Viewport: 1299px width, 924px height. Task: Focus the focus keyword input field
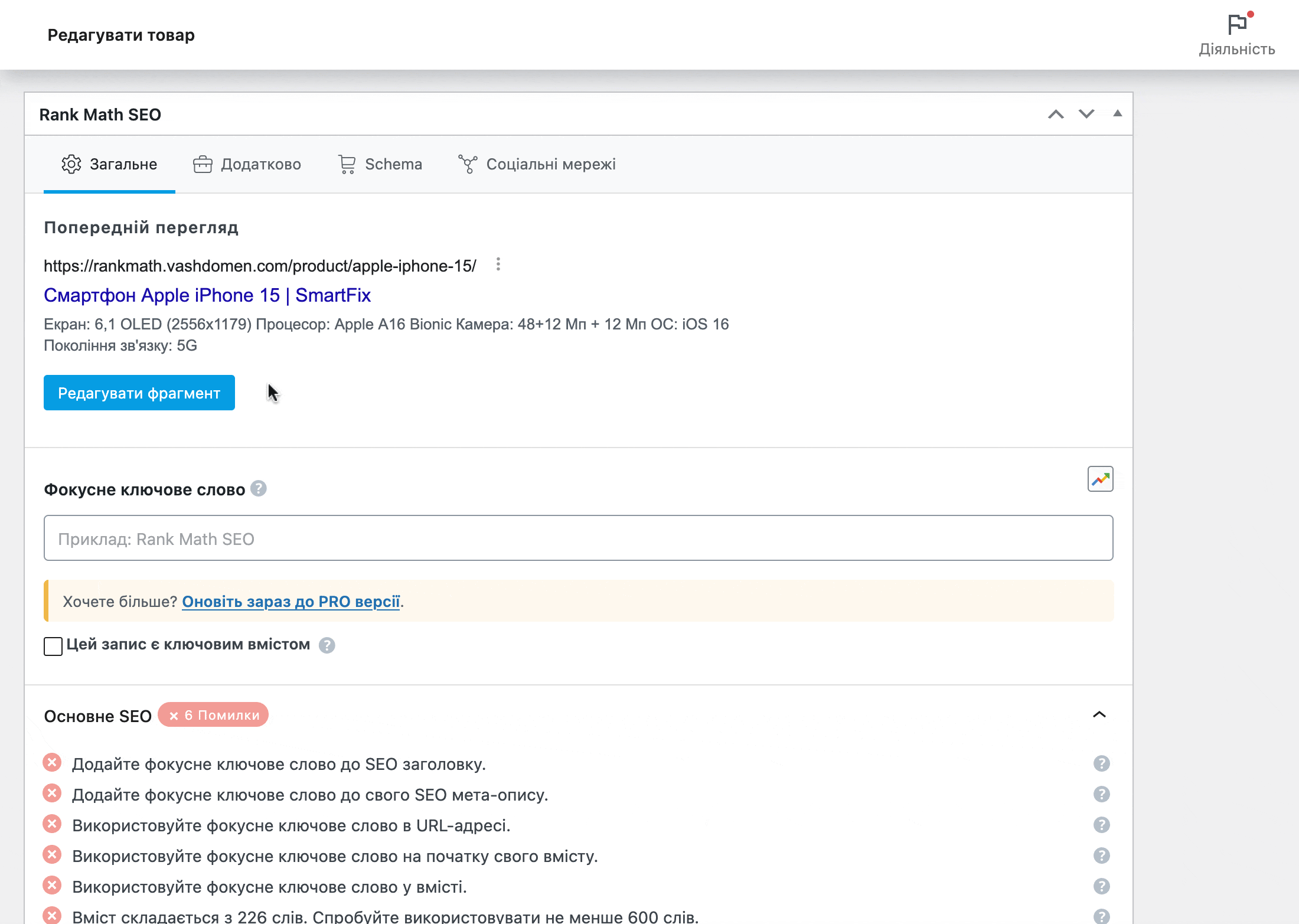pos(579,538)
